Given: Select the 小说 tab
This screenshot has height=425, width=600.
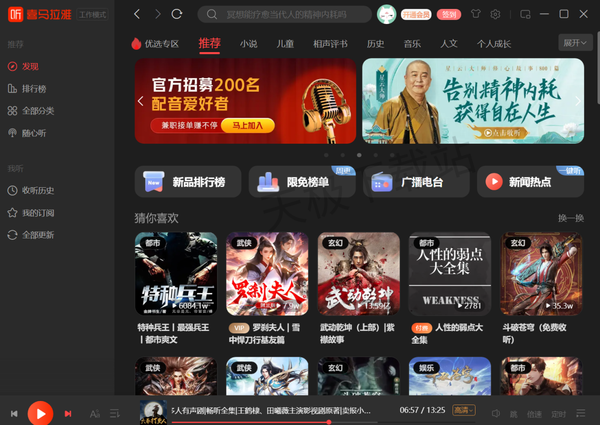Looking at the screenshot, I should [248, 44].
